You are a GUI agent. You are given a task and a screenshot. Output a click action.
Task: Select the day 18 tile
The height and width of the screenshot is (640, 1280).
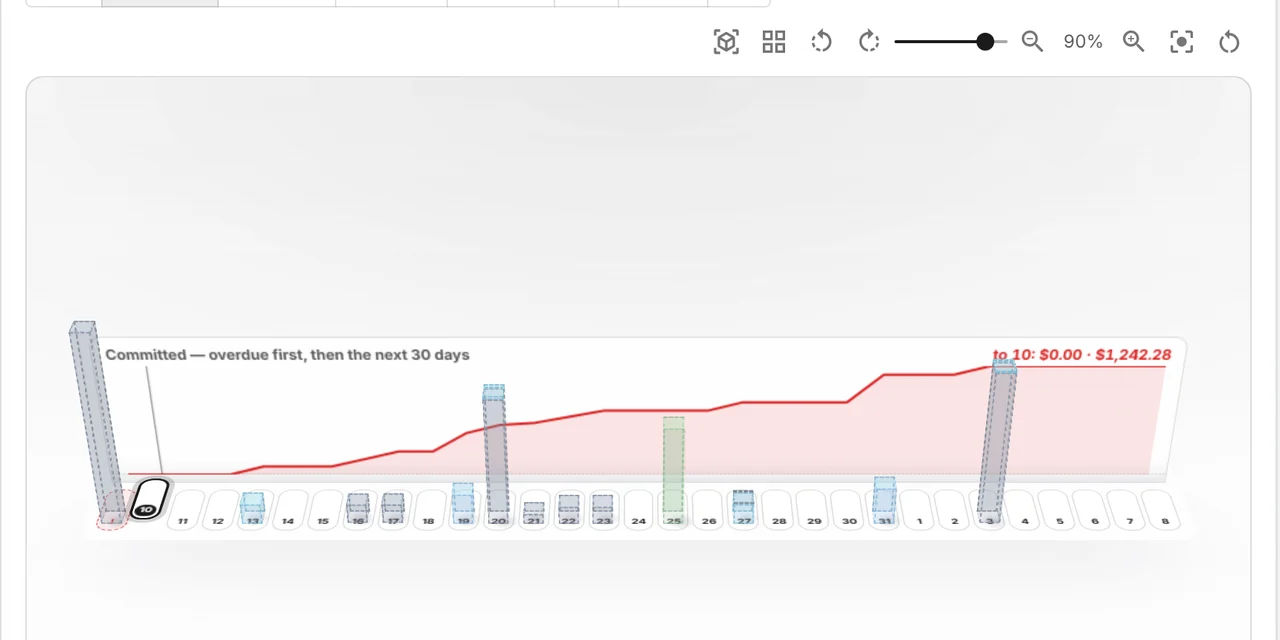click(429, 510)
